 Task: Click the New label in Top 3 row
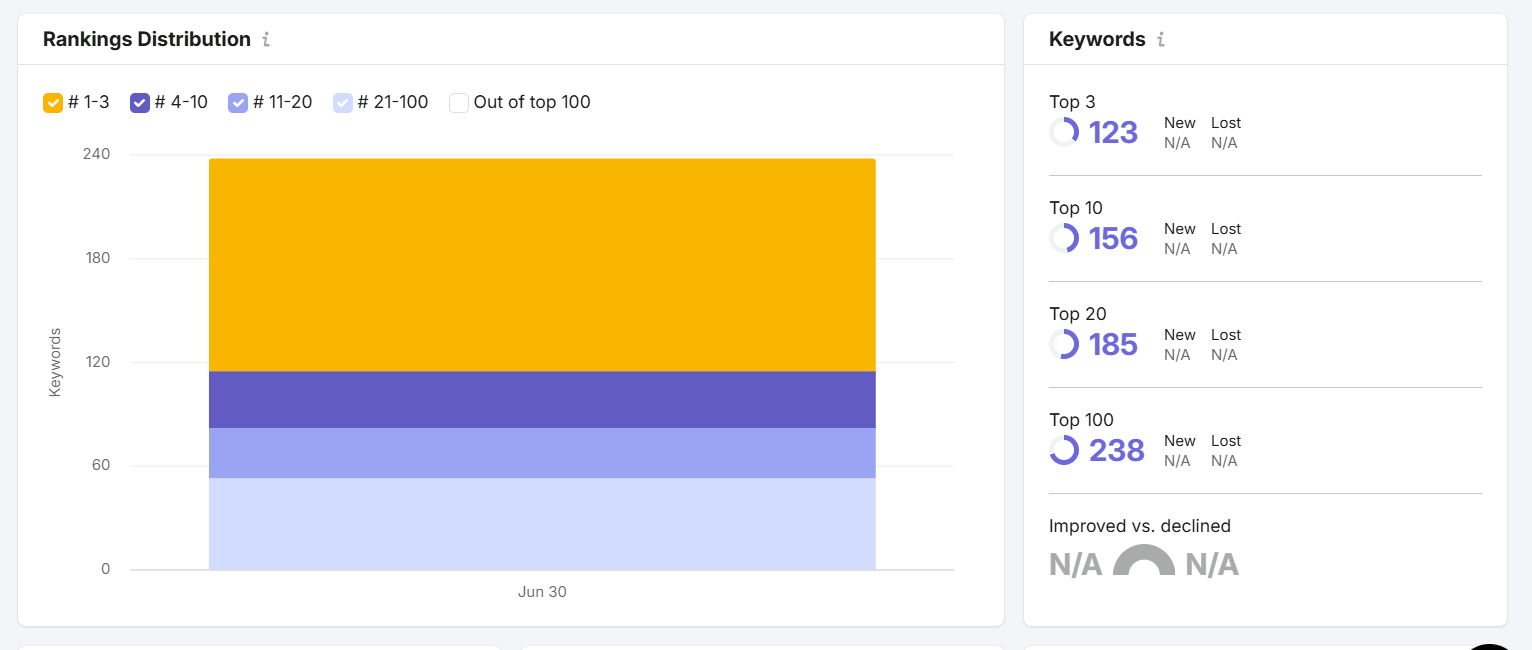pos(1180,123)
